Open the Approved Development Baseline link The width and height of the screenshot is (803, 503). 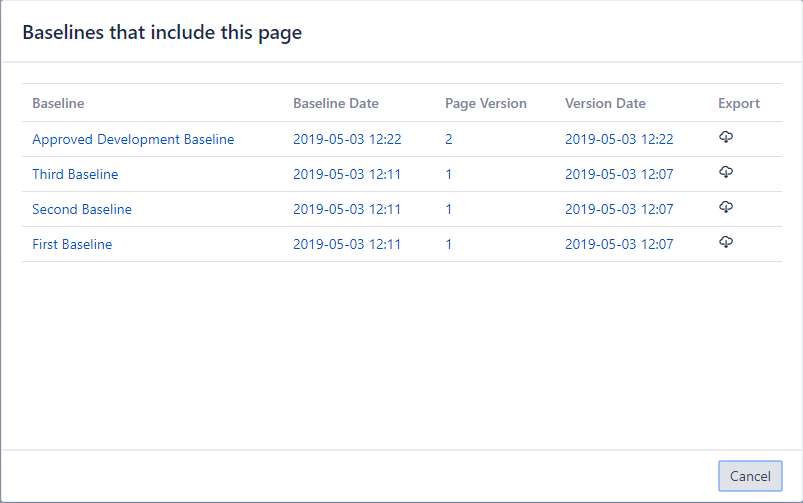coord(133,140)
